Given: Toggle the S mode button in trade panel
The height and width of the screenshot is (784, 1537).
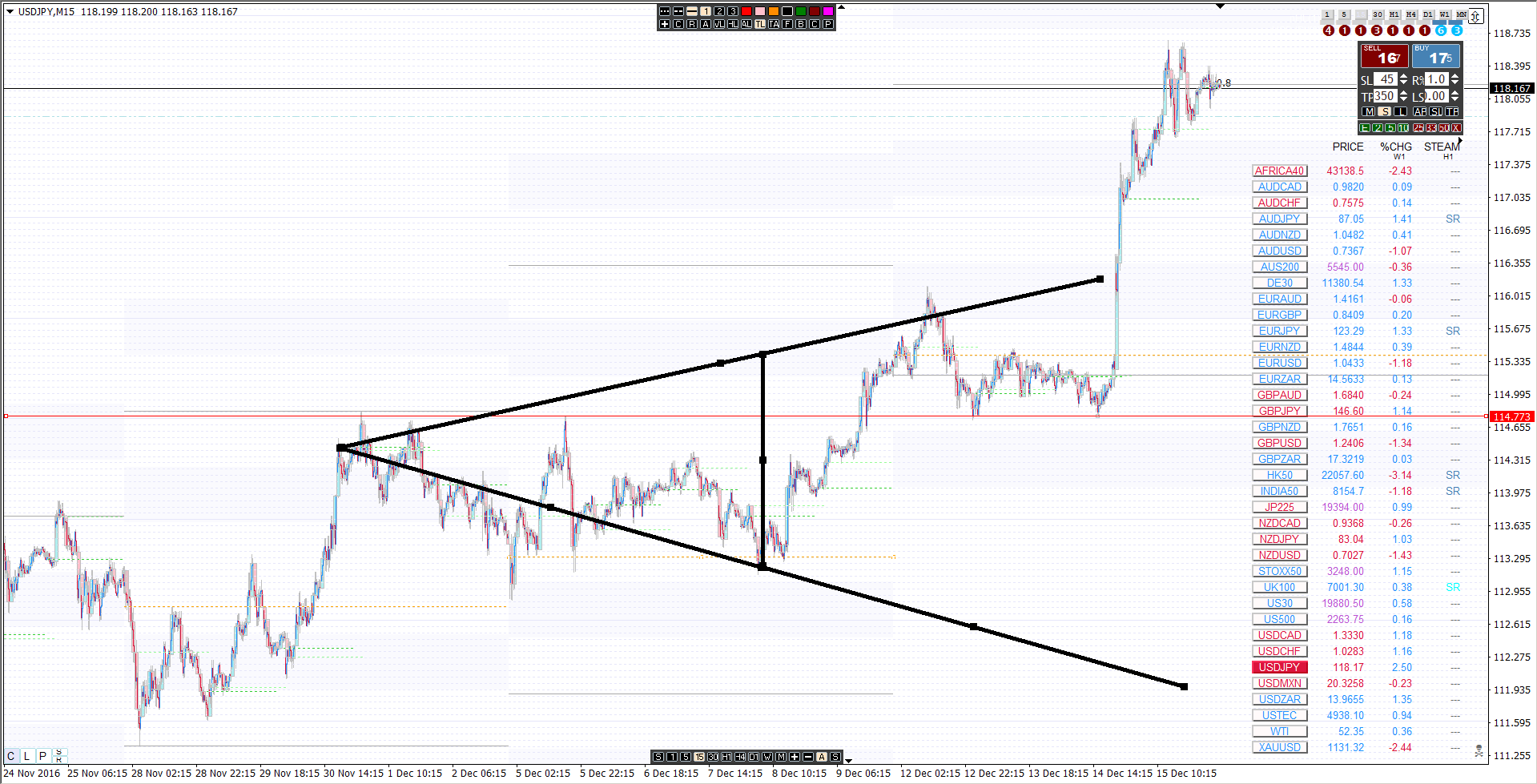Looking at the screenshot, I should click(x=1384, y=111).
